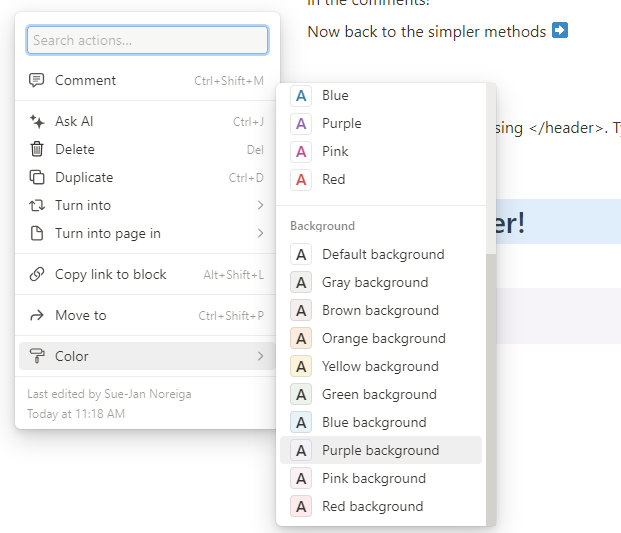The width and height of the screenshot is (621, 533).
Task: Click the text 'Now back to the simpler methods'
Action: click(x=427, y=32)
